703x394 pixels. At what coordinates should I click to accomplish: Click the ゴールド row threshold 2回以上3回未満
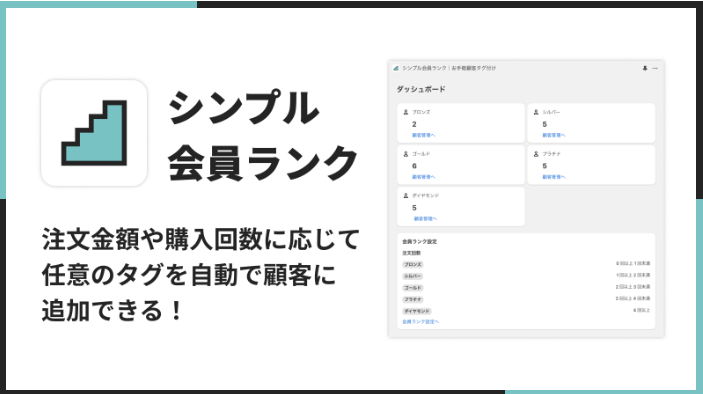pos(633,287)
